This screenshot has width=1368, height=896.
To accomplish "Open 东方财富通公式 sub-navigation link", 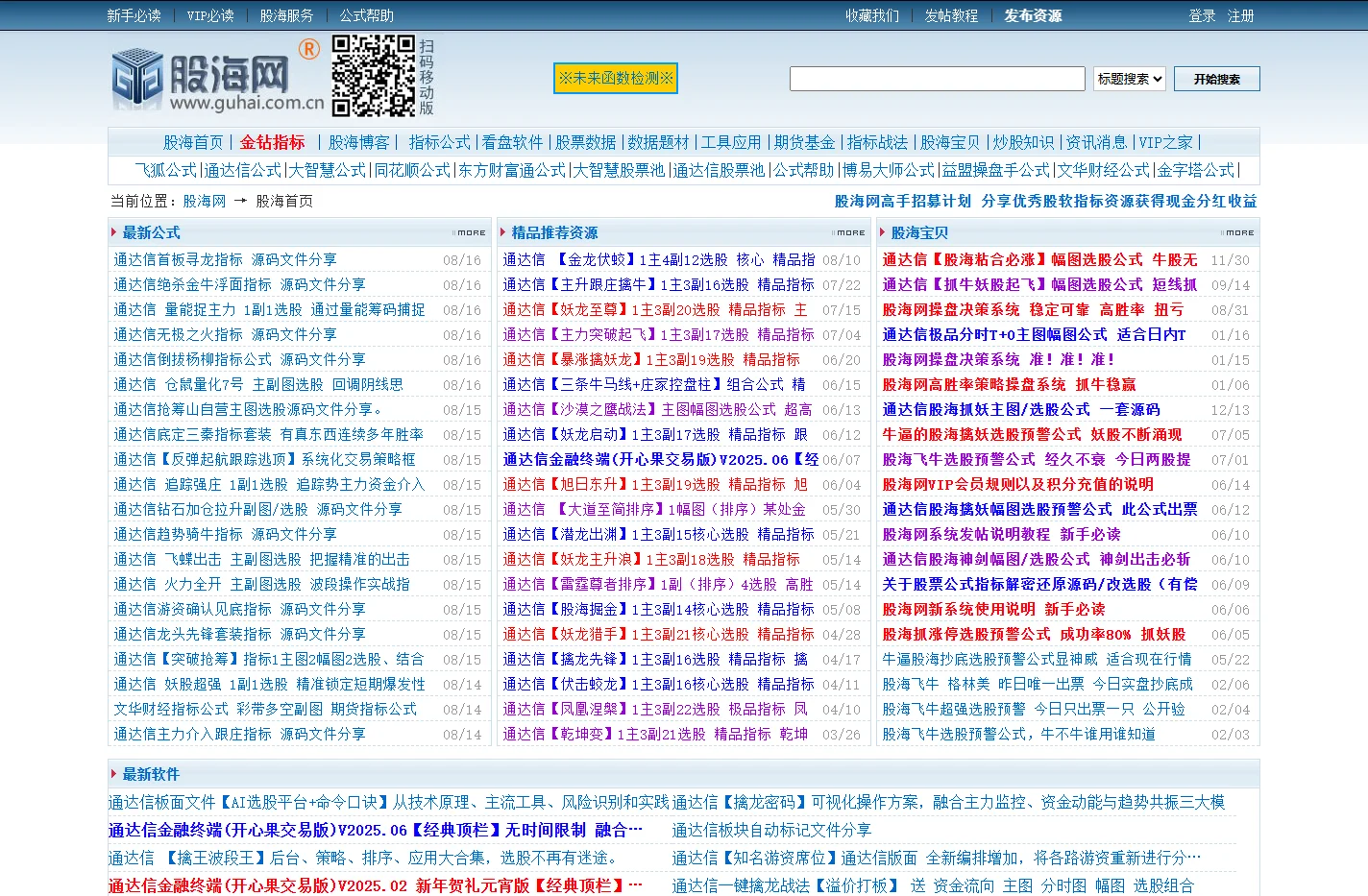I will point(512,170).
